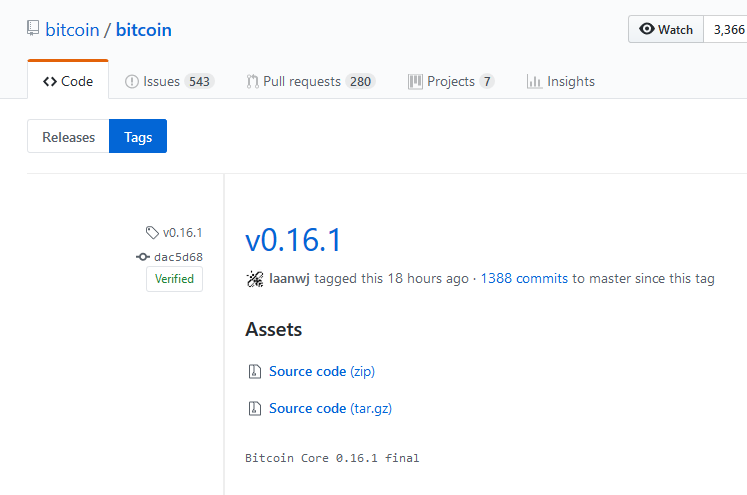This screenshot has height=495, width=747.
Task: Click the Issues exclamation icon
Action: pos(131,82)
